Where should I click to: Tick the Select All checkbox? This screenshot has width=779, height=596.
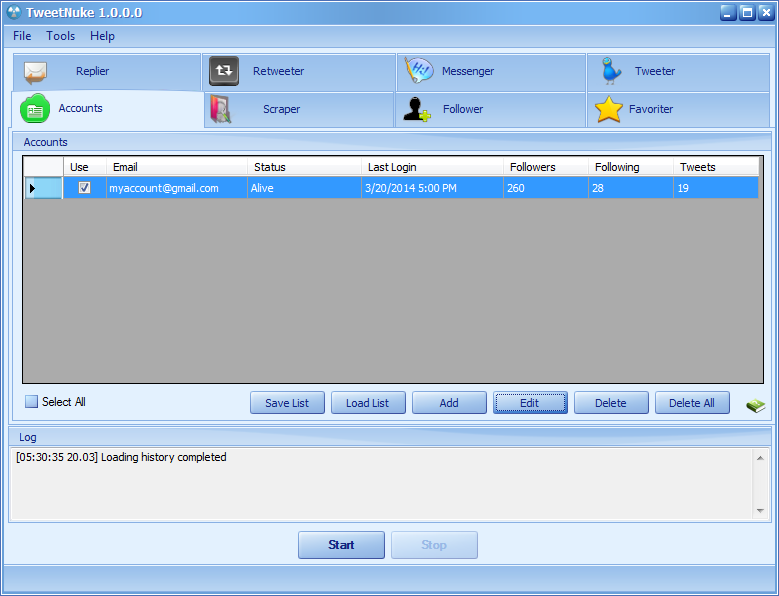tap(31, 401)
